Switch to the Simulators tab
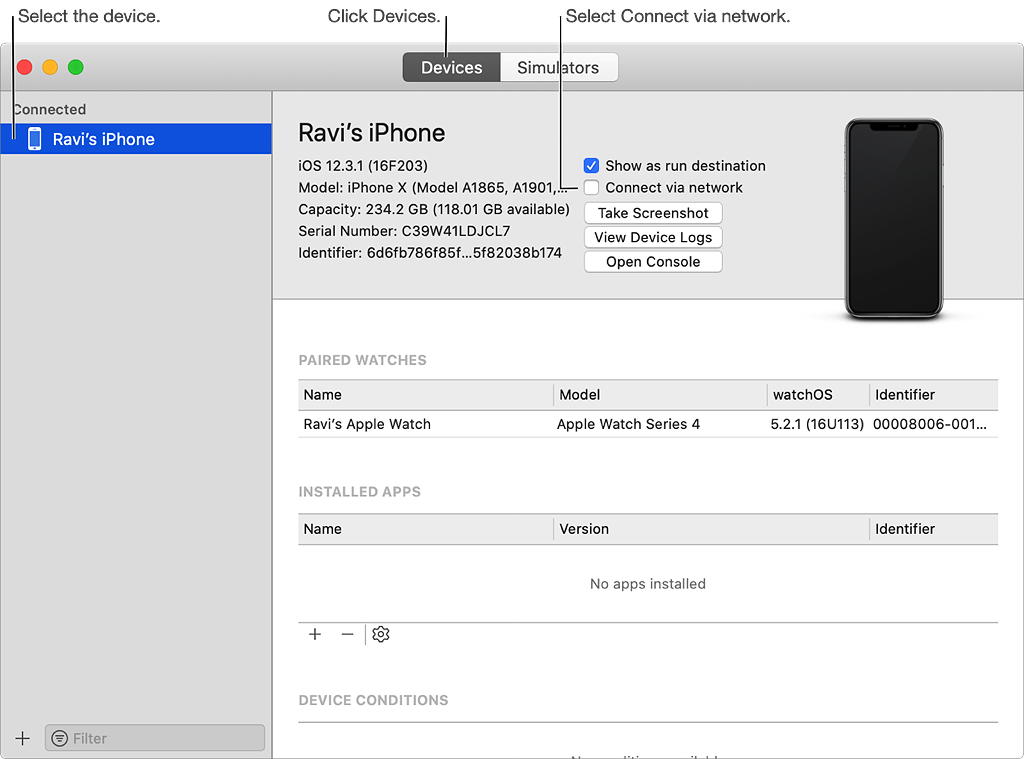The height and width of the screenshot is (759, 1024). click(x=558, y=67)
